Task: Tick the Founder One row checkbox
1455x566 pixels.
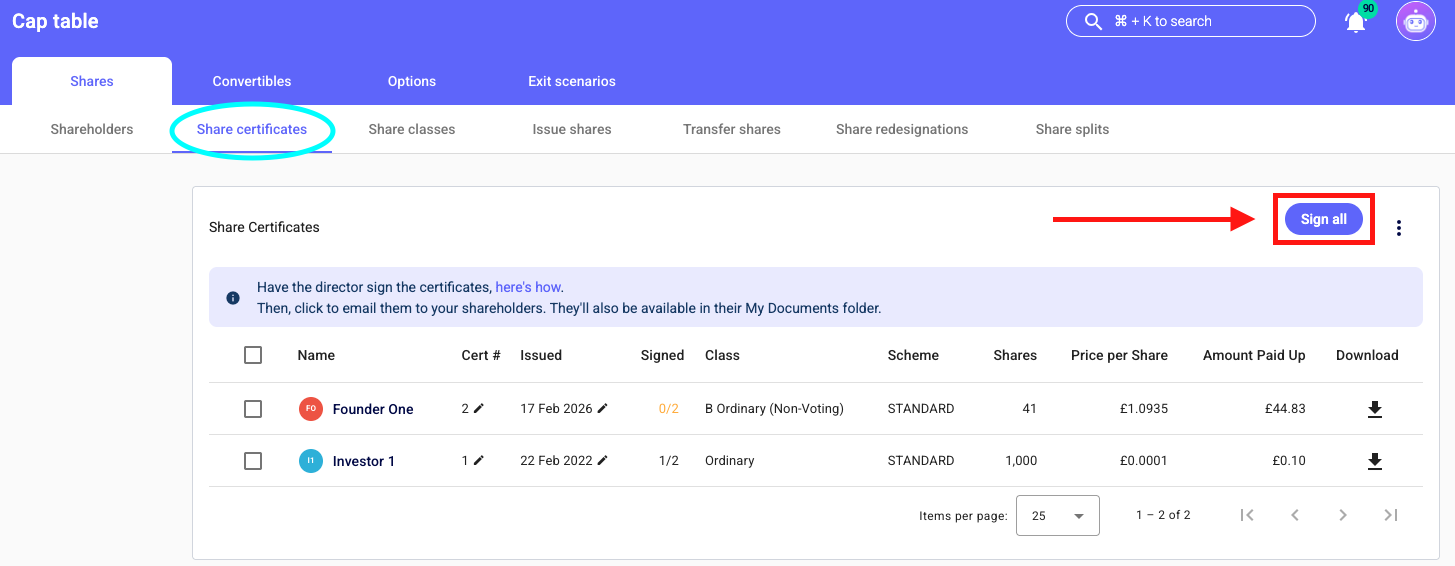Action: pos(253,409)
